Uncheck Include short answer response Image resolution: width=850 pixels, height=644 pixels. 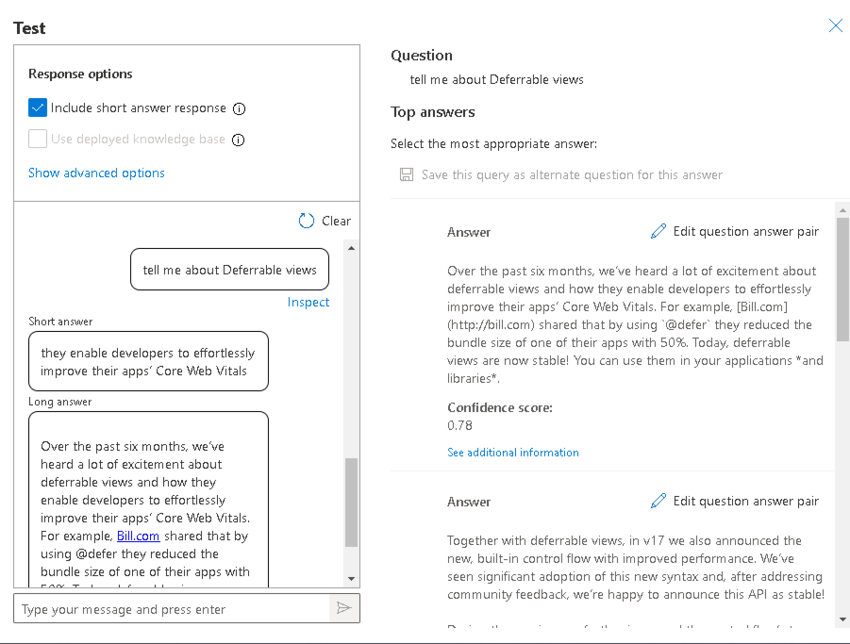point(38,108)
